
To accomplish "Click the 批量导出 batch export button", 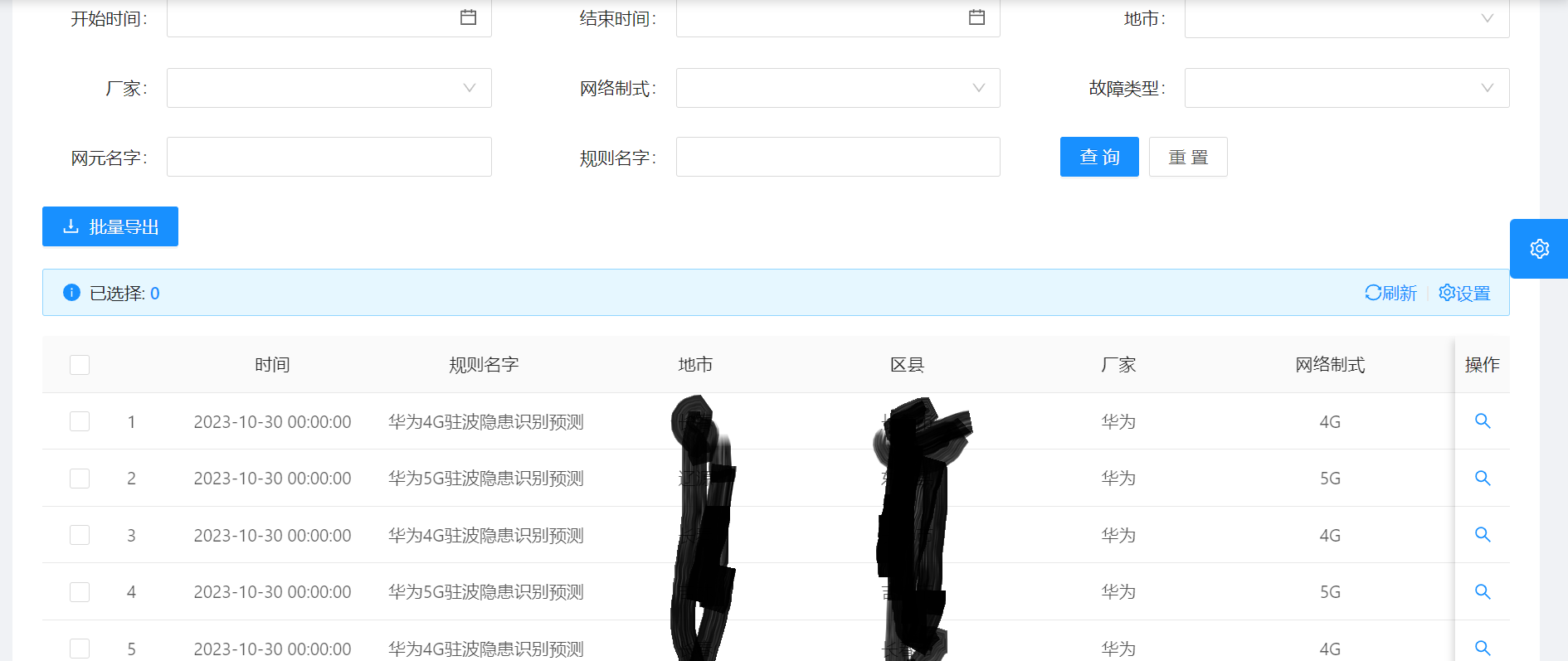I will 110,226.
